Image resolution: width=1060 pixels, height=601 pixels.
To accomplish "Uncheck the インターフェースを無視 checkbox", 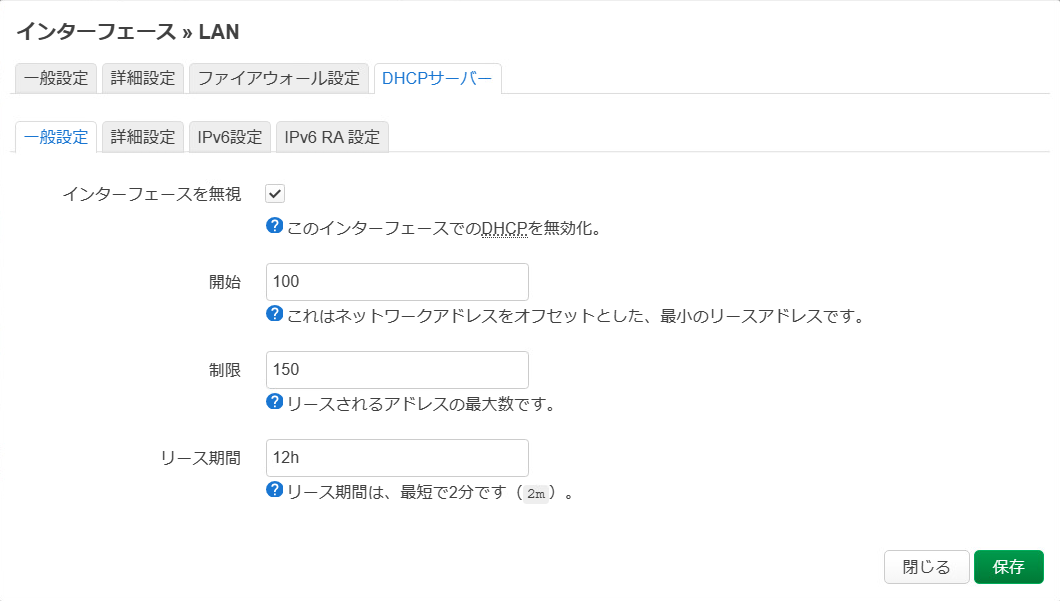I will 275,193.
